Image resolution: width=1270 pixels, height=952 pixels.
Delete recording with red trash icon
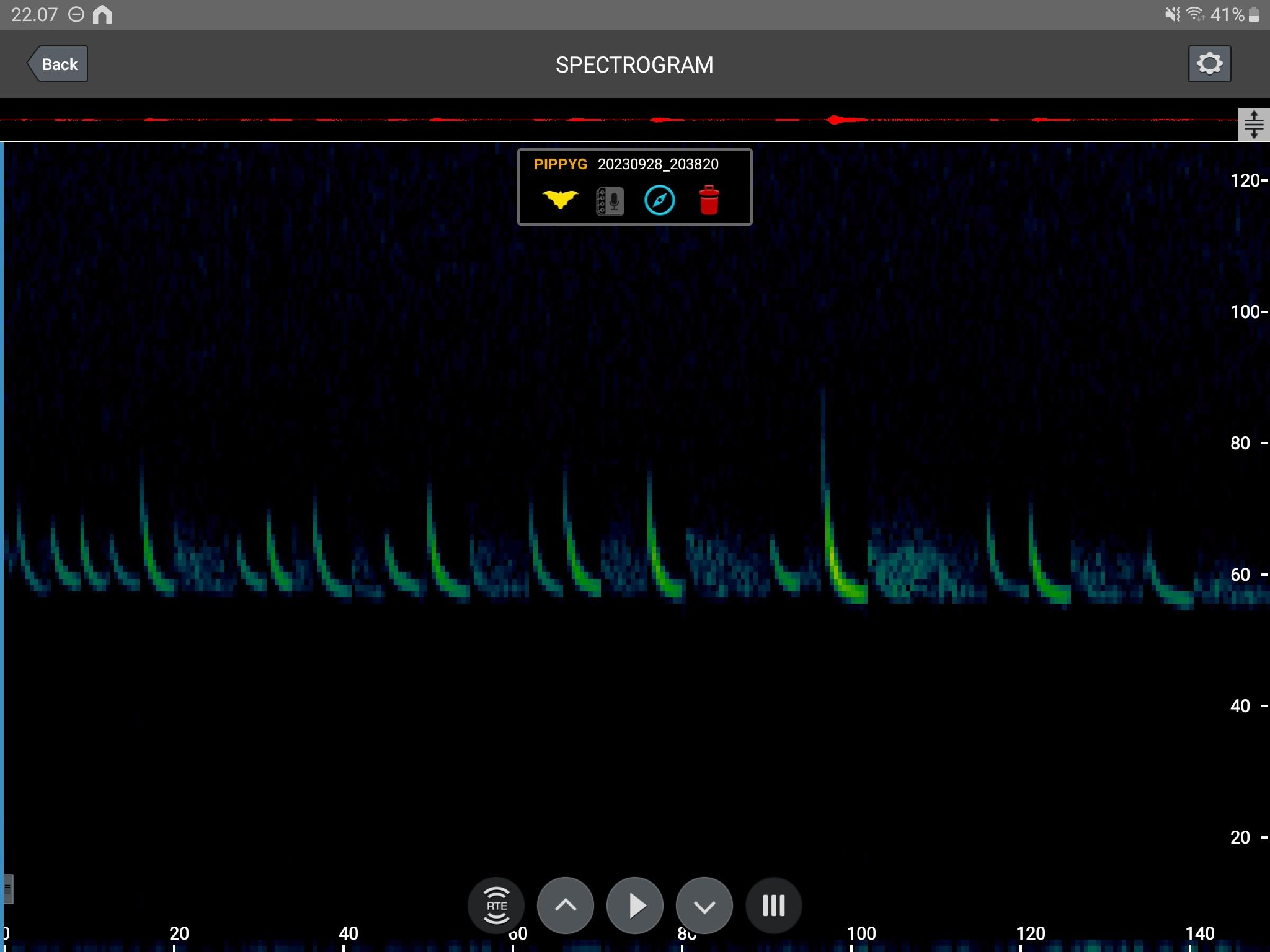[x=709, y=200]
